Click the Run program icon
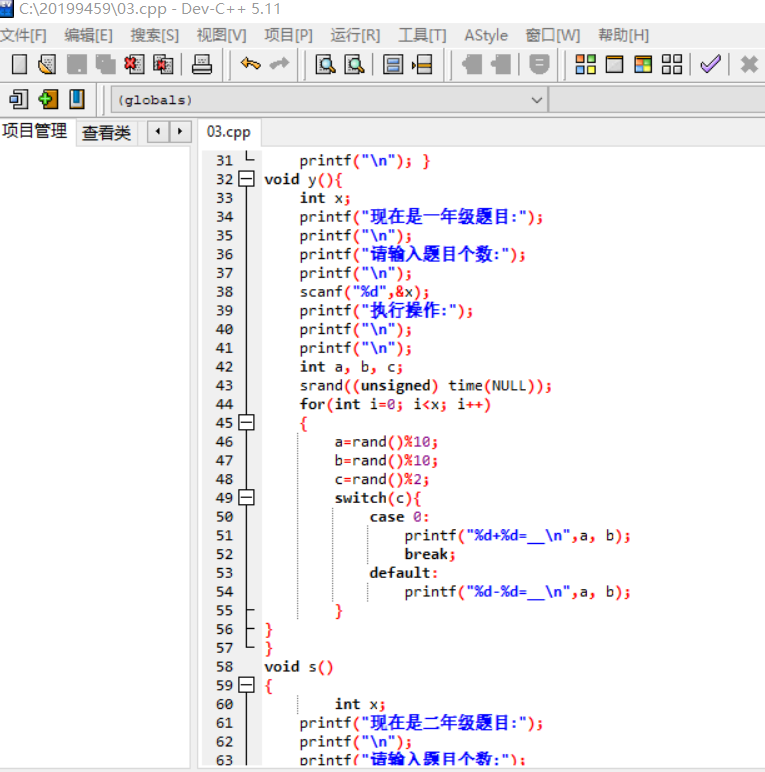 tap(614, 65)
